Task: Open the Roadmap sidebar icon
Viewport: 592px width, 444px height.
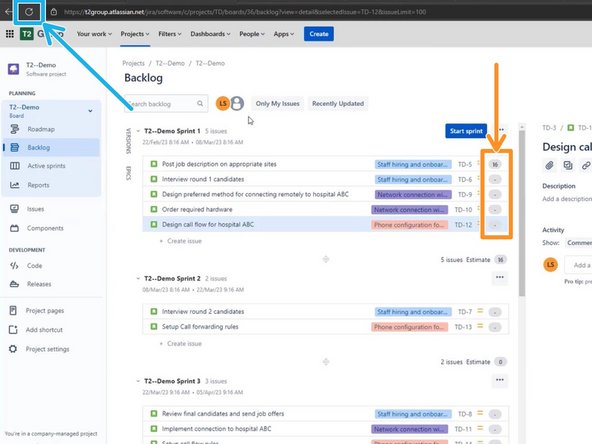Action: [x=15, y=129]
